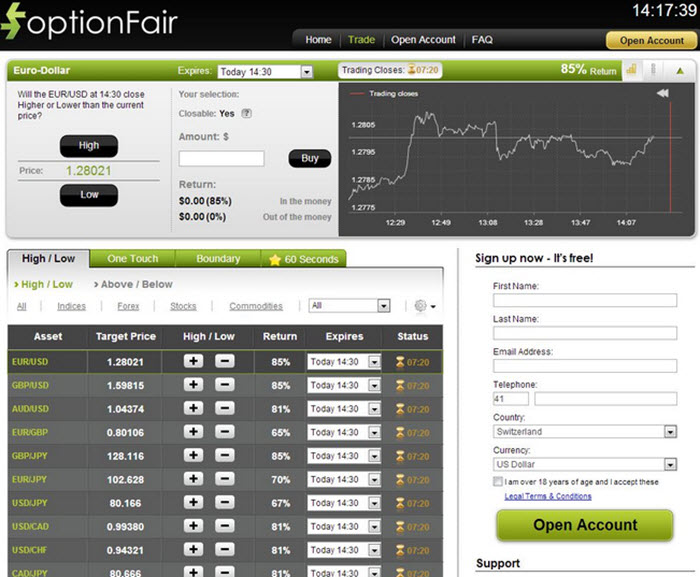Click the Low button
This screenshot has width=700, height=577.
point(89,195)
